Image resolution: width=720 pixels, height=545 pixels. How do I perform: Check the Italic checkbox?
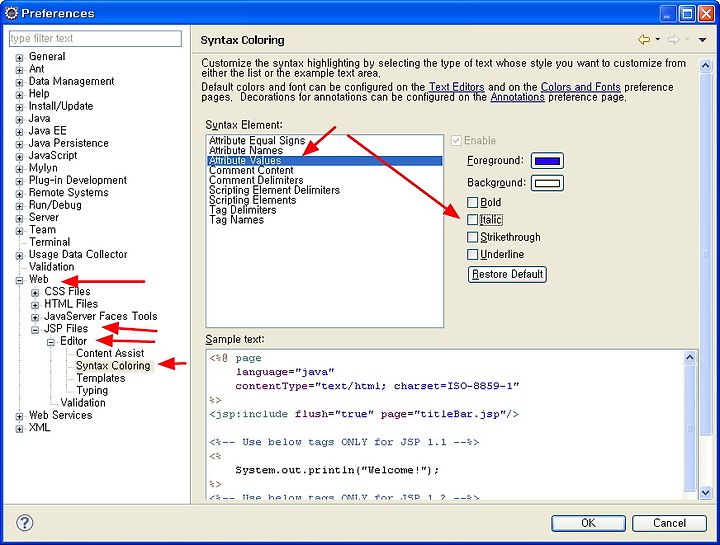tap(472, 220)
